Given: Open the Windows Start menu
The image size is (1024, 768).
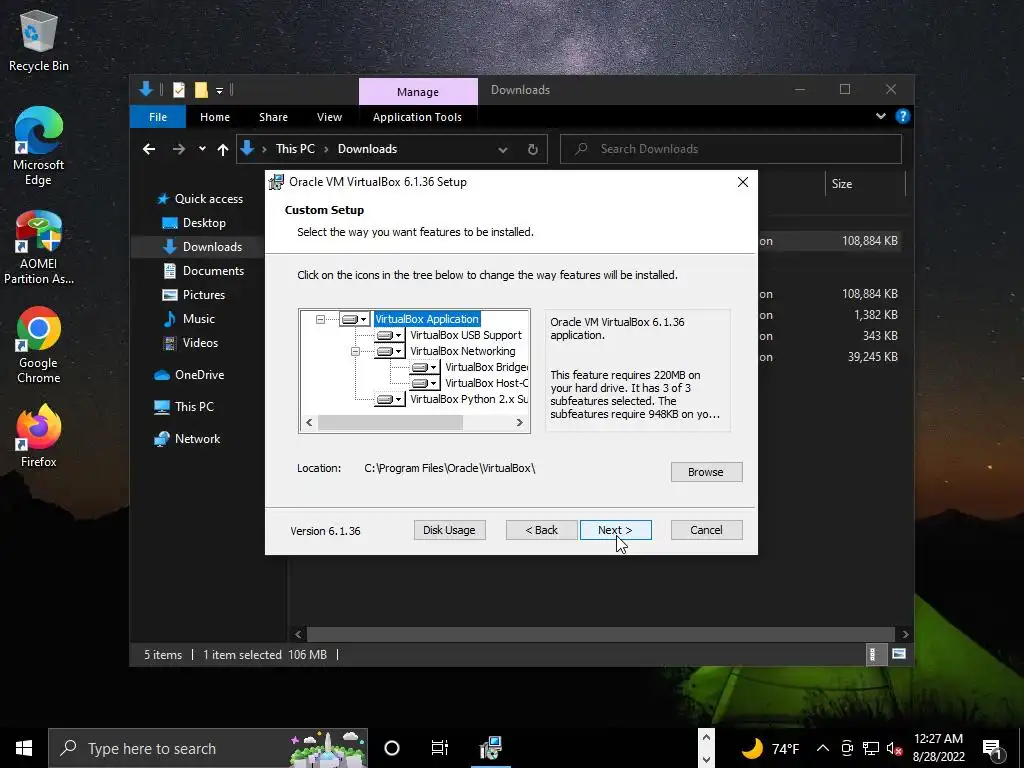Looking at the screenshot, I should 24,748.
